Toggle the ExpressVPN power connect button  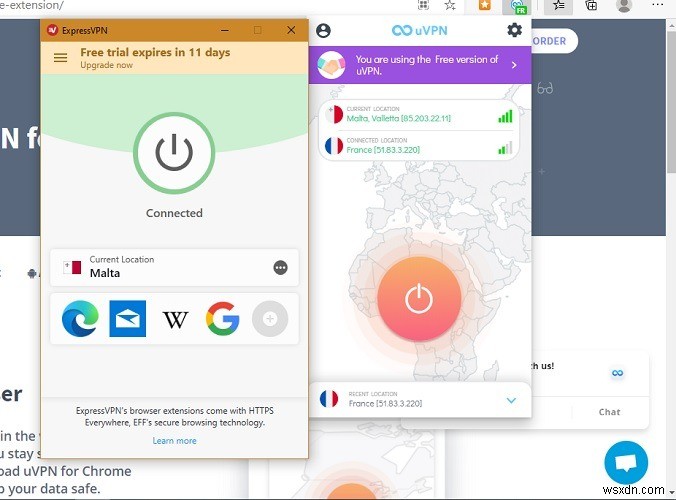(174, 153)
